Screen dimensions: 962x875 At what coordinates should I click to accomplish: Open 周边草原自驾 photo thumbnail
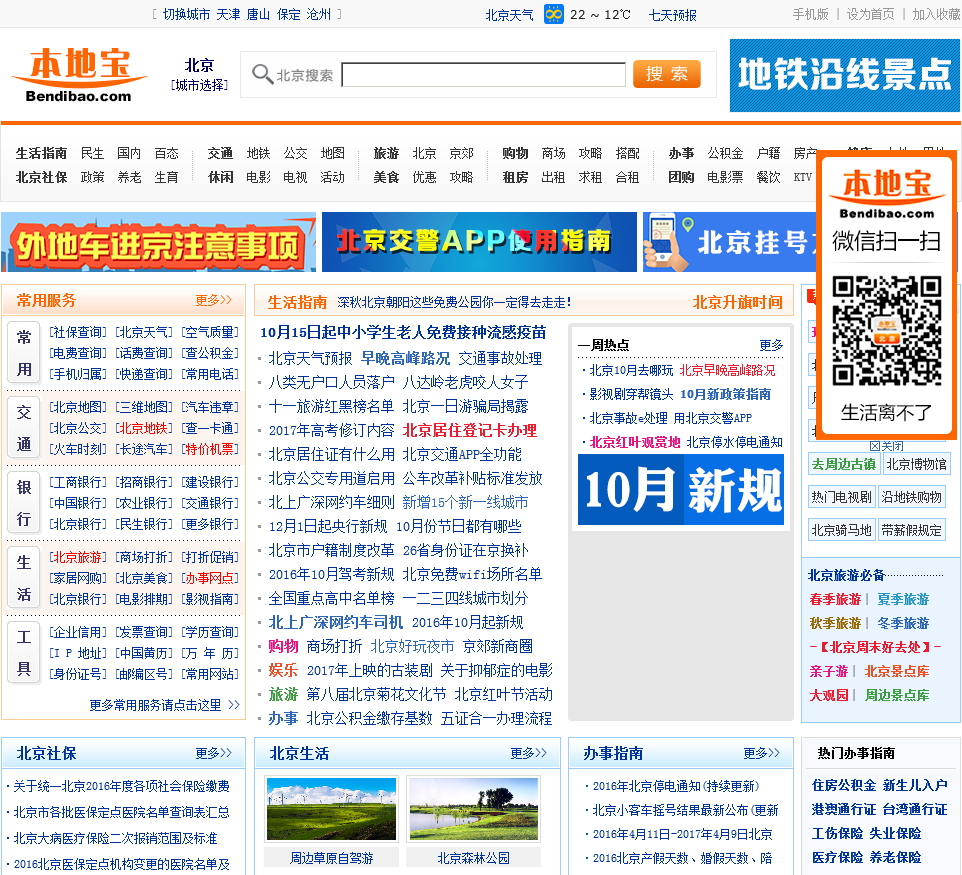pyautogui.click(x=331, y=809)
